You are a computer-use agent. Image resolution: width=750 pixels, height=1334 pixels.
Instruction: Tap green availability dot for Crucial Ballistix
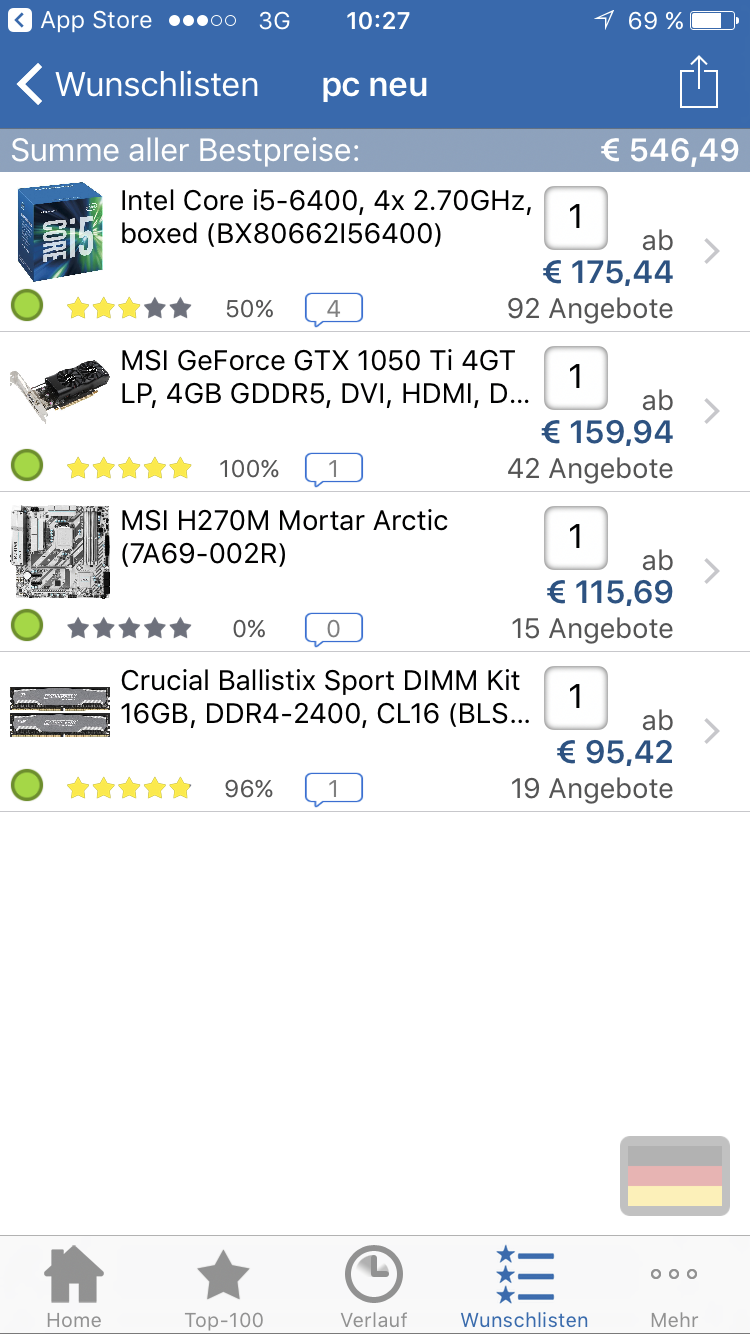pyautogui.click(x=27, y=786)
